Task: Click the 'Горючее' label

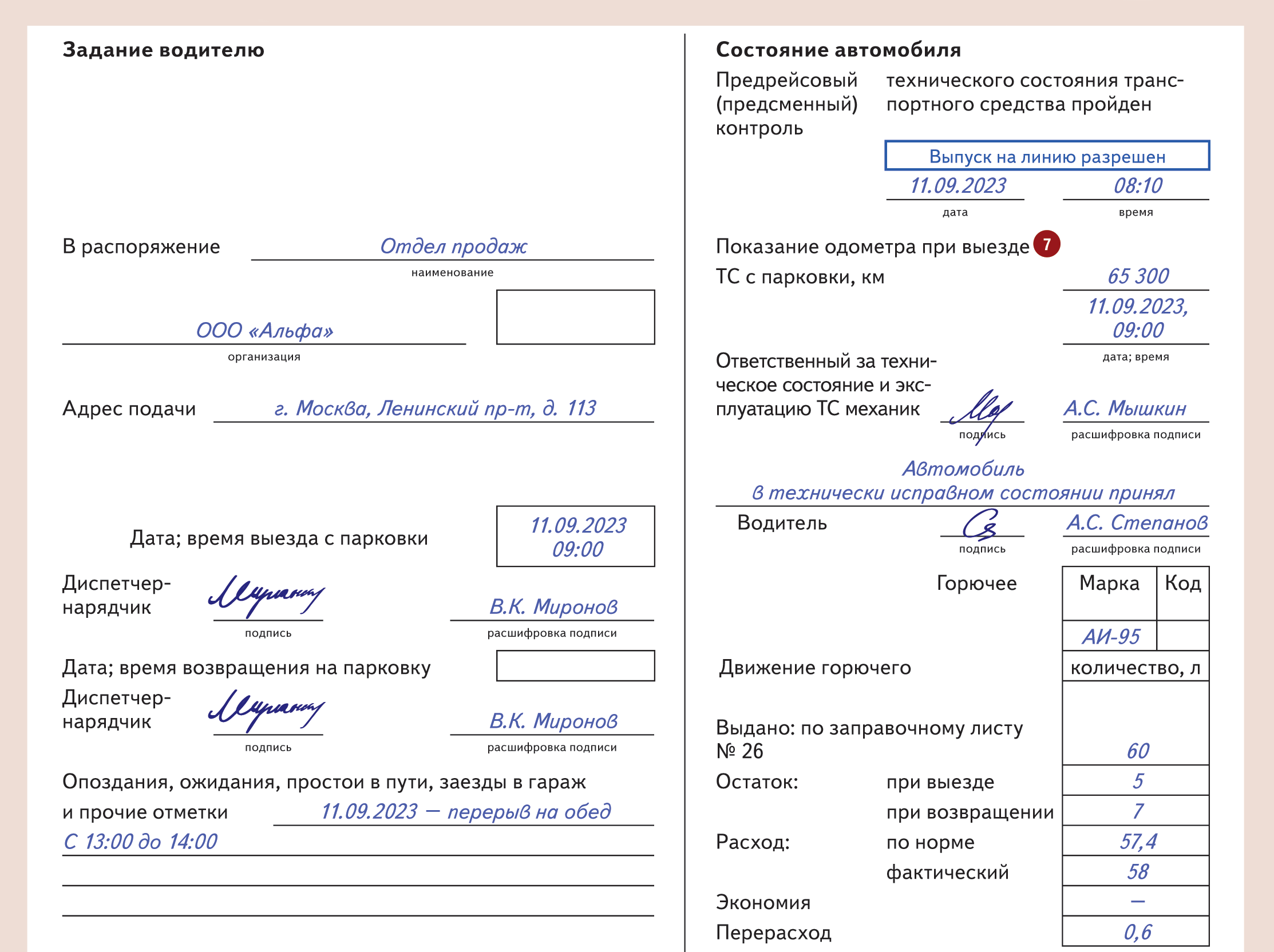Action: (976, 584)
